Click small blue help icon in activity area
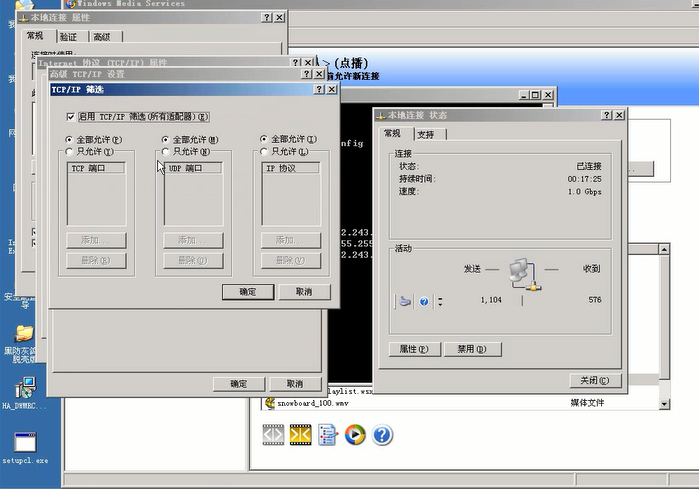This screenshot has width=699, height=489. pyautogui.click(x=424, y=302)
